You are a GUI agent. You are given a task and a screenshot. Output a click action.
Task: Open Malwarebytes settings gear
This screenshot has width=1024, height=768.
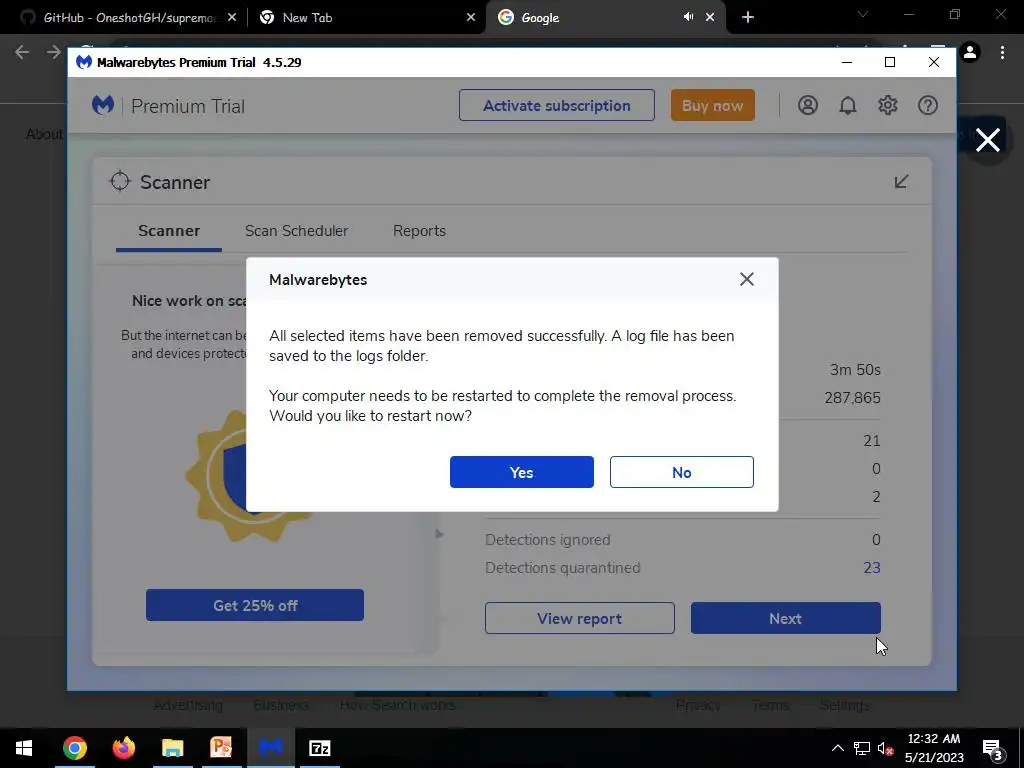(x=888, y=105)
